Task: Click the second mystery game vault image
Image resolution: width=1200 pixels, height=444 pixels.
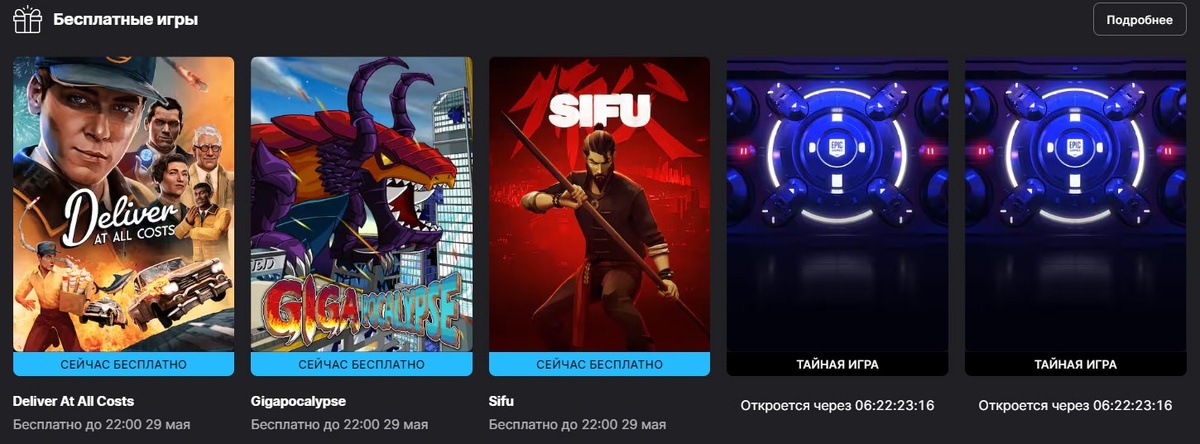Action: click(1075, 204)
